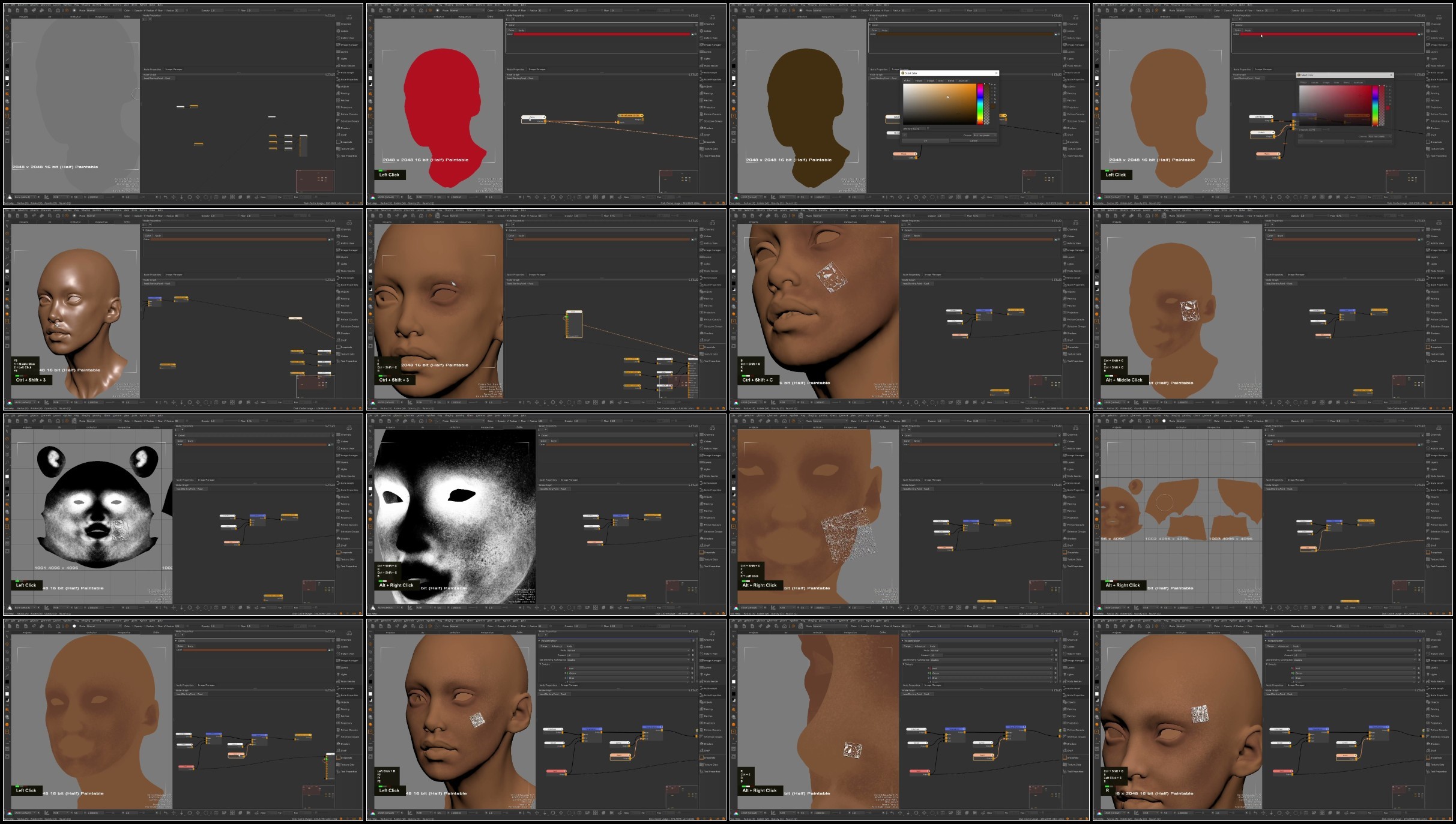
Task: Click OK in dark-brown-head frame's Select Color dialog
Action: point(925,141)
